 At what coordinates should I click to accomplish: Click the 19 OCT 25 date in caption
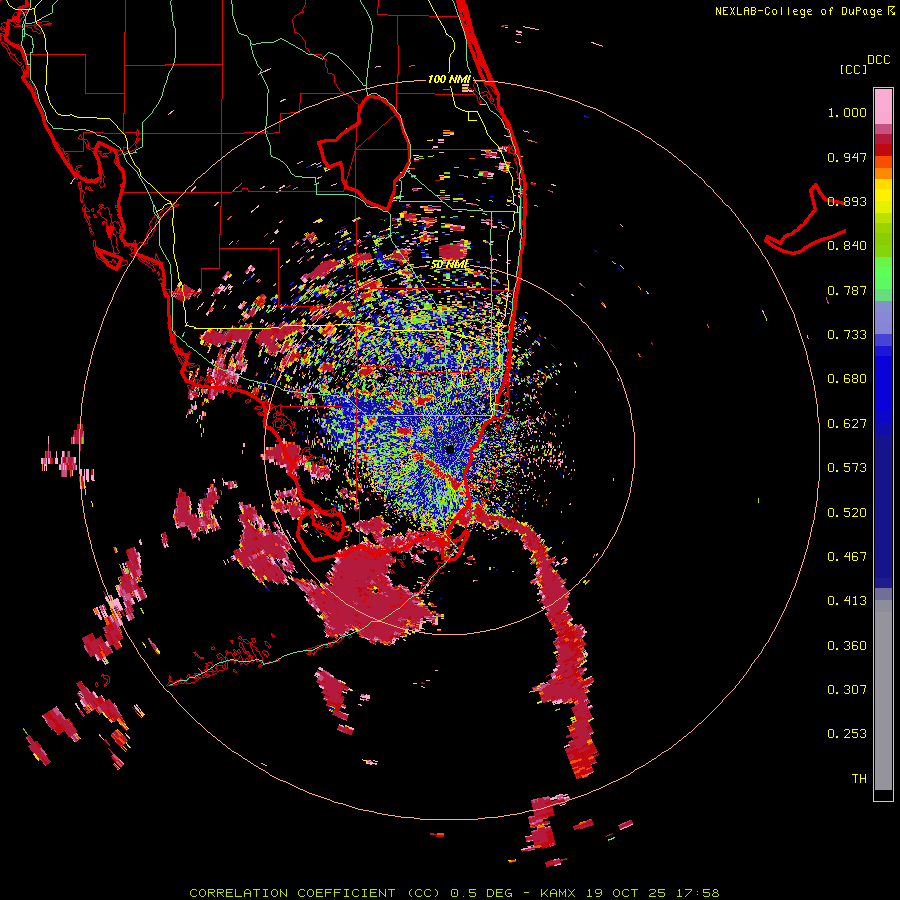(626, 893)
